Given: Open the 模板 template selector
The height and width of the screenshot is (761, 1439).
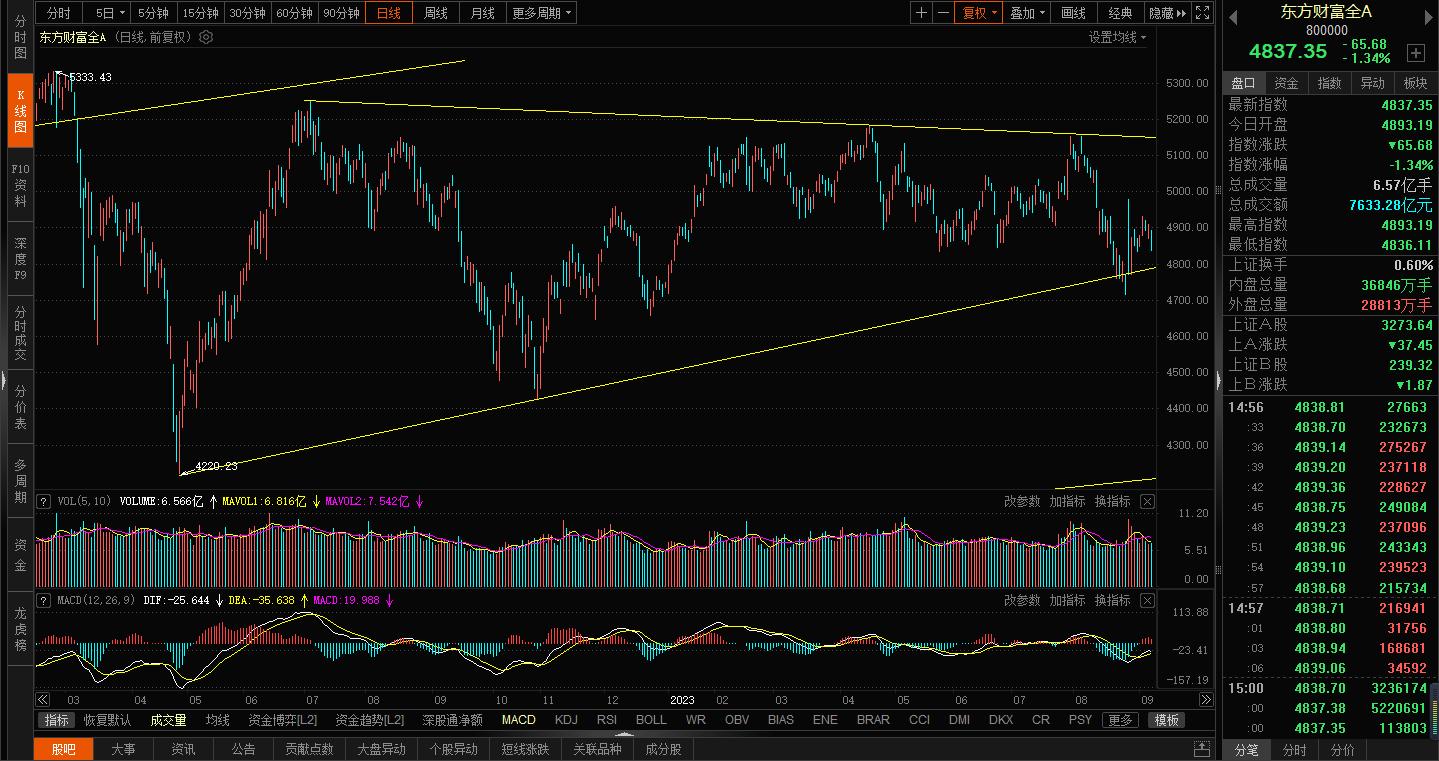Looking at the screenshot, I should coord(1166,720).
